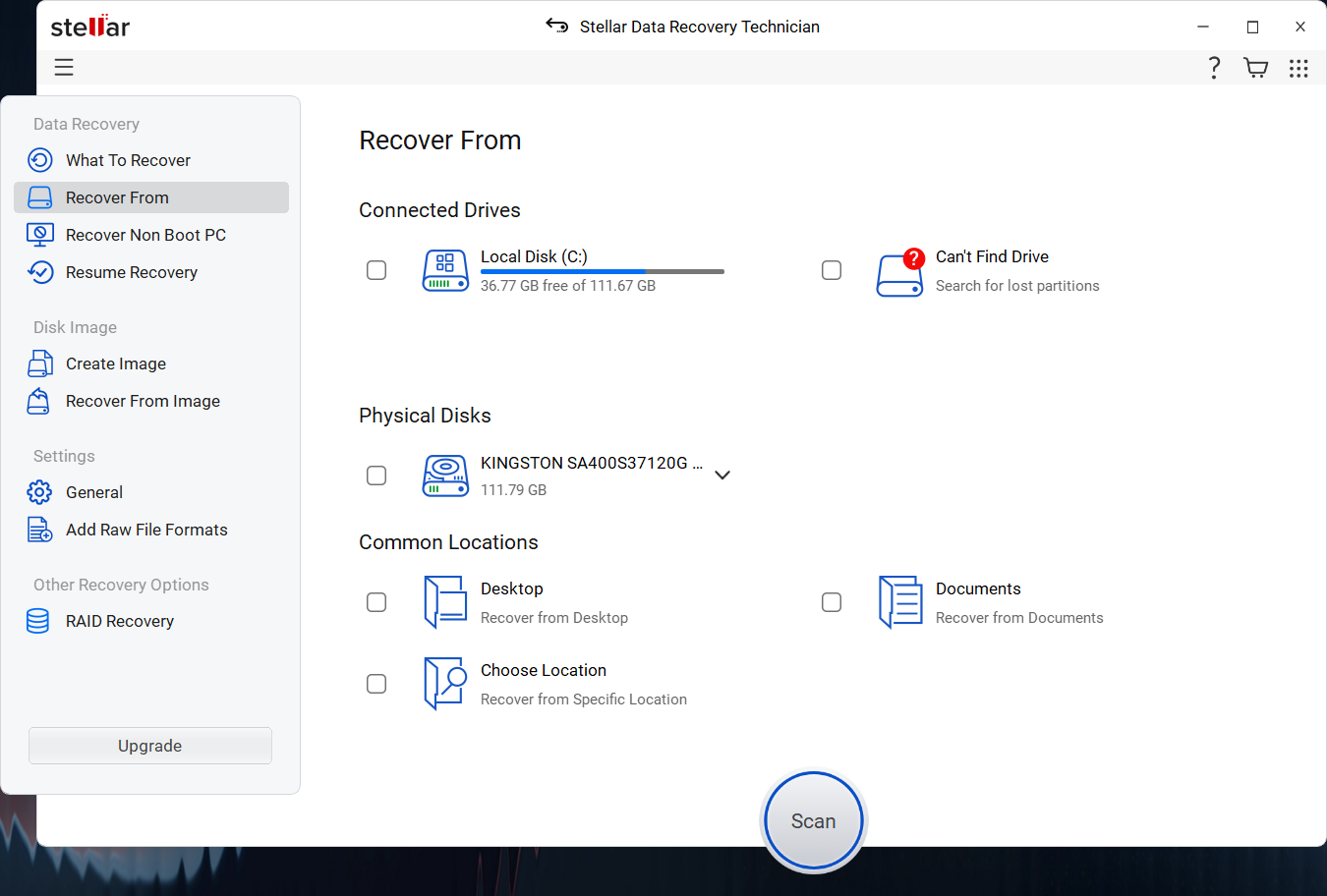This screenshot has width=1327, height=896.
Task: Open the hamburger menu
Action: 64,67
